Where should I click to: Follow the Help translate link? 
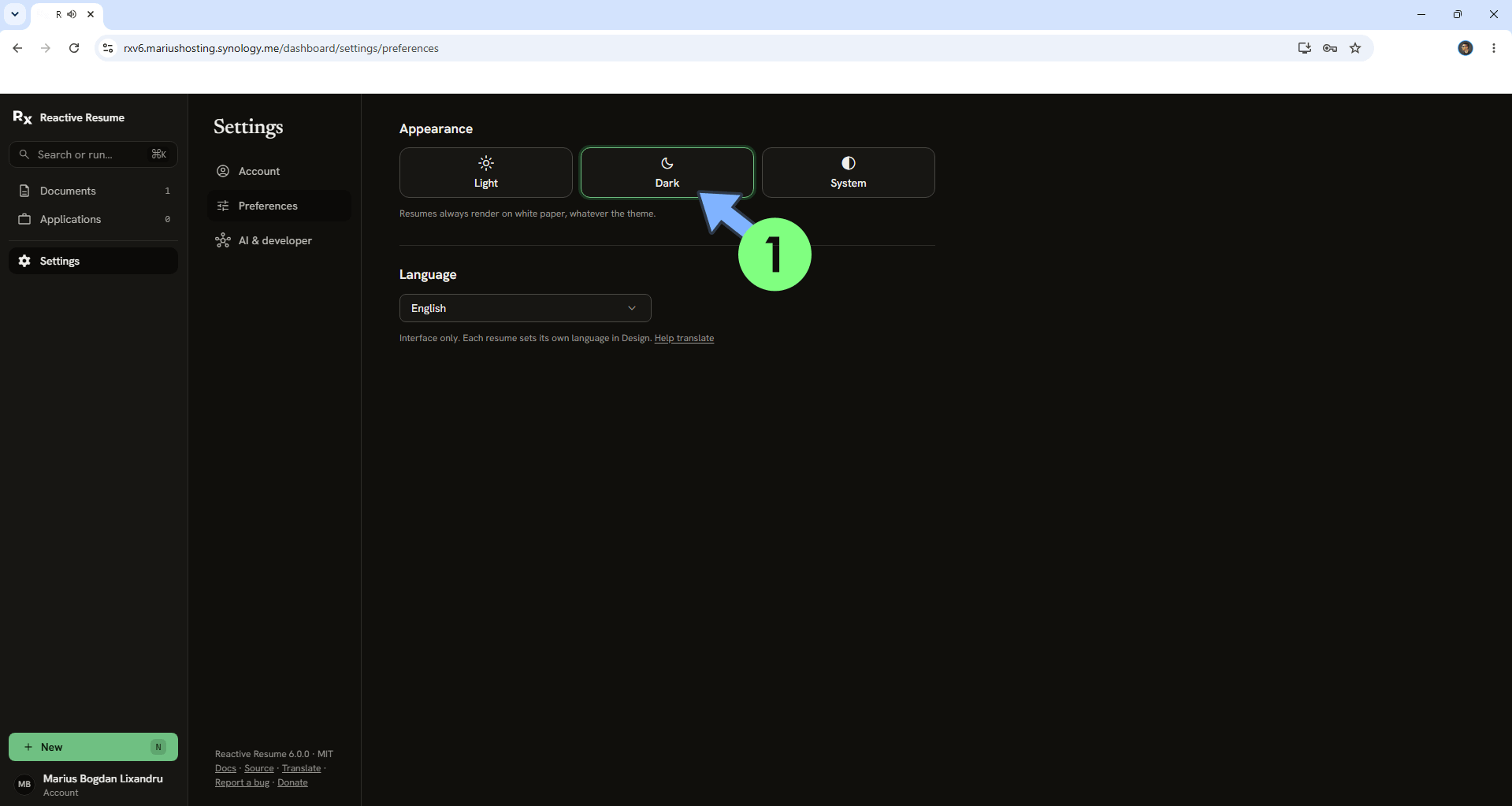(x=684, y=338)
